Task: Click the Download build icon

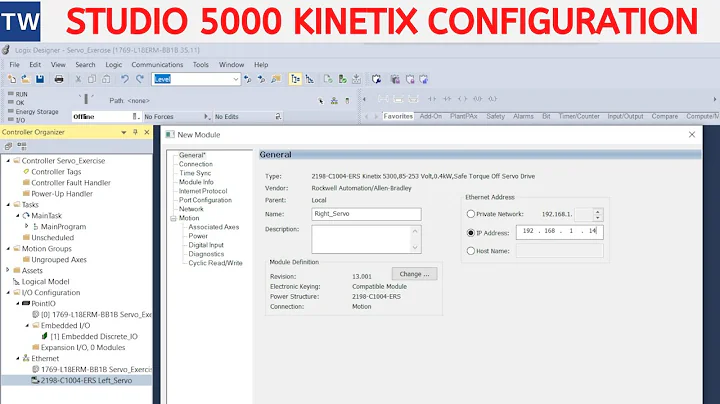Action: (356, 79)
